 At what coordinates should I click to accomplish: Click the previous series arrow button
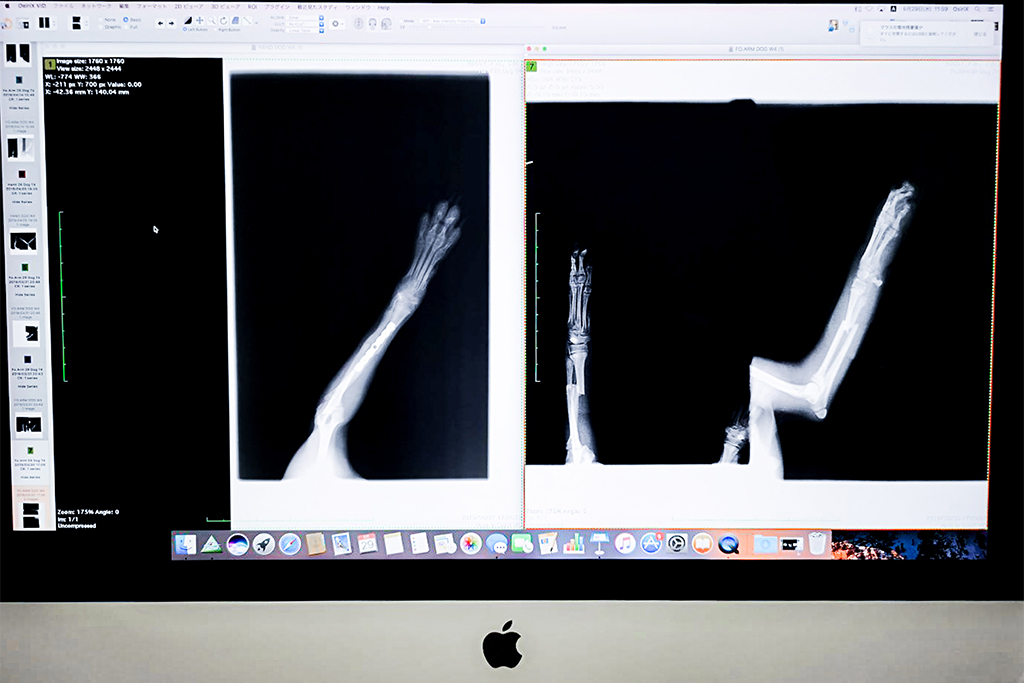coord(160,22)
